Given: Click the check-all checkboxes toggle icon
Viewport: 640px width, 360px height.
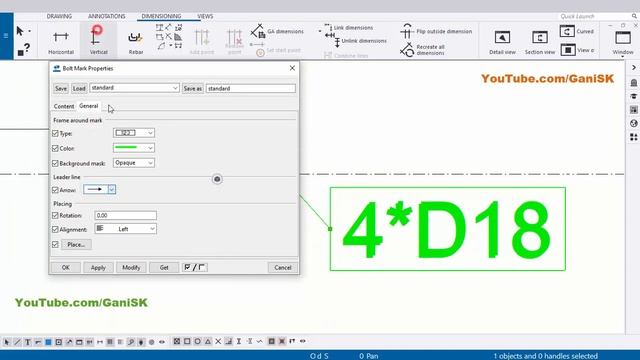Looking at the screenshot, I should click(187, 267).
